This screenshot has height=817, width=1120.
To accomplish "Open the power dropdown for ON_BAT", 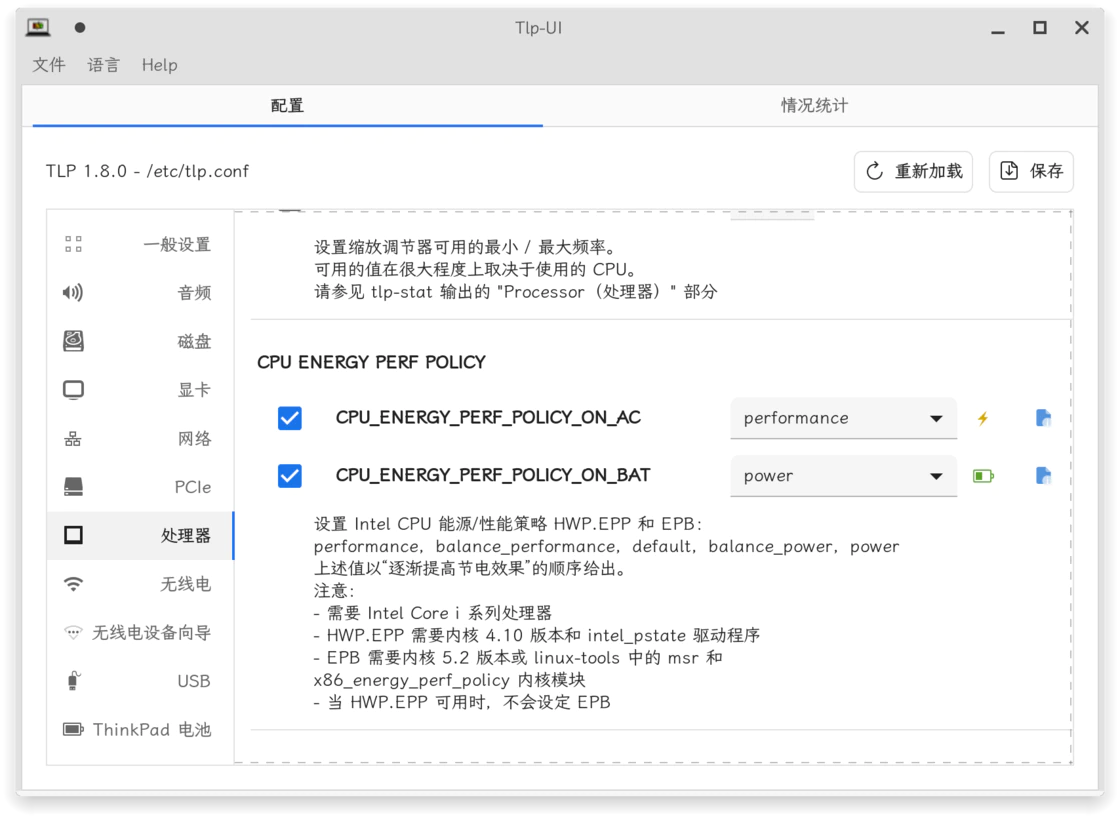I will point(844,476).
